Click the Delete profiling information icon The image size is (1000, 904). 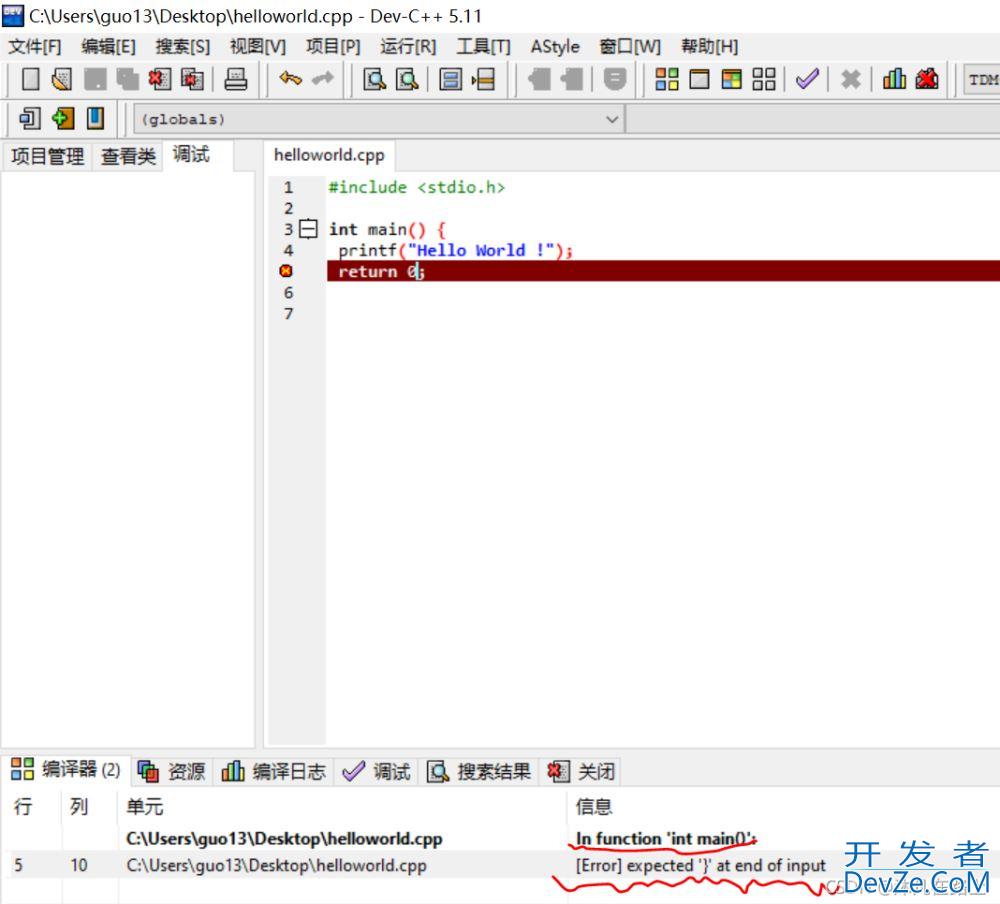point(927,79)
